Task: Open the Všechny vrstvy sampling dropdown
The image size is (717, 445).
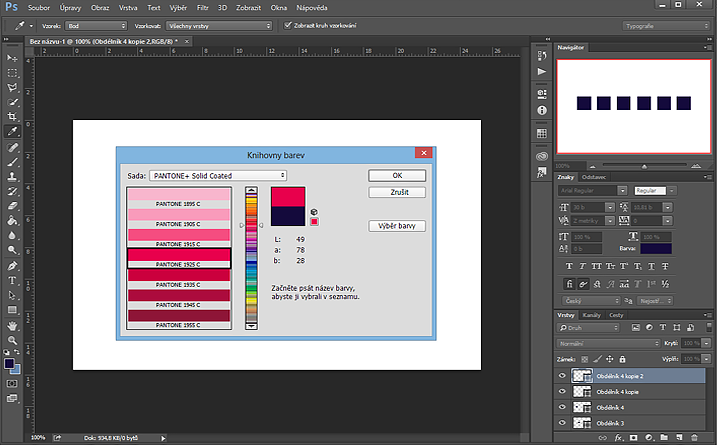Action: tap(219, 26)
